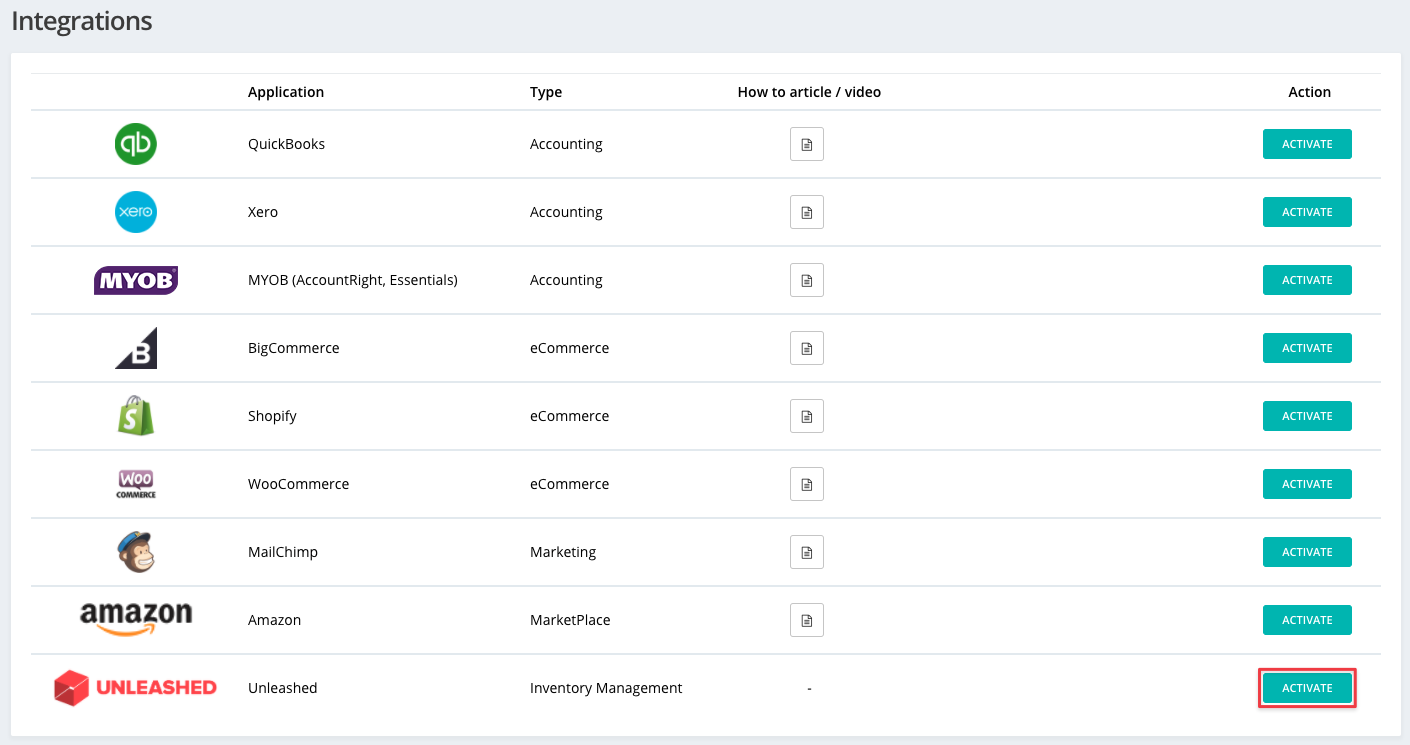Viewport: 1410px width, 745px height.
Task: Open the Amazon how-to article icon
Action: tap(806, 620)
